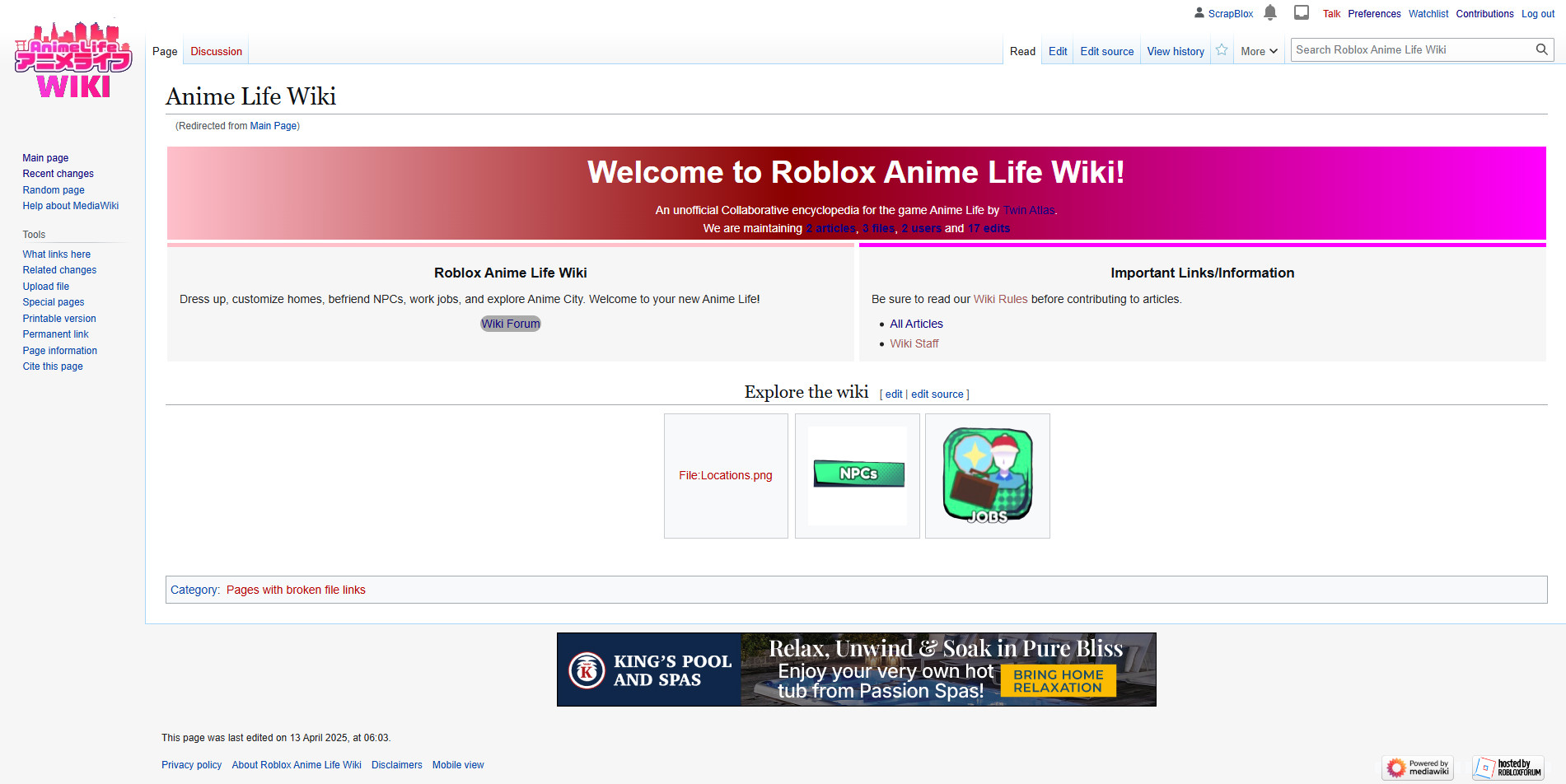Open About Roblox Anime Life Wiki
Viewport: 1566px width, 784px height.
point(297,765)
